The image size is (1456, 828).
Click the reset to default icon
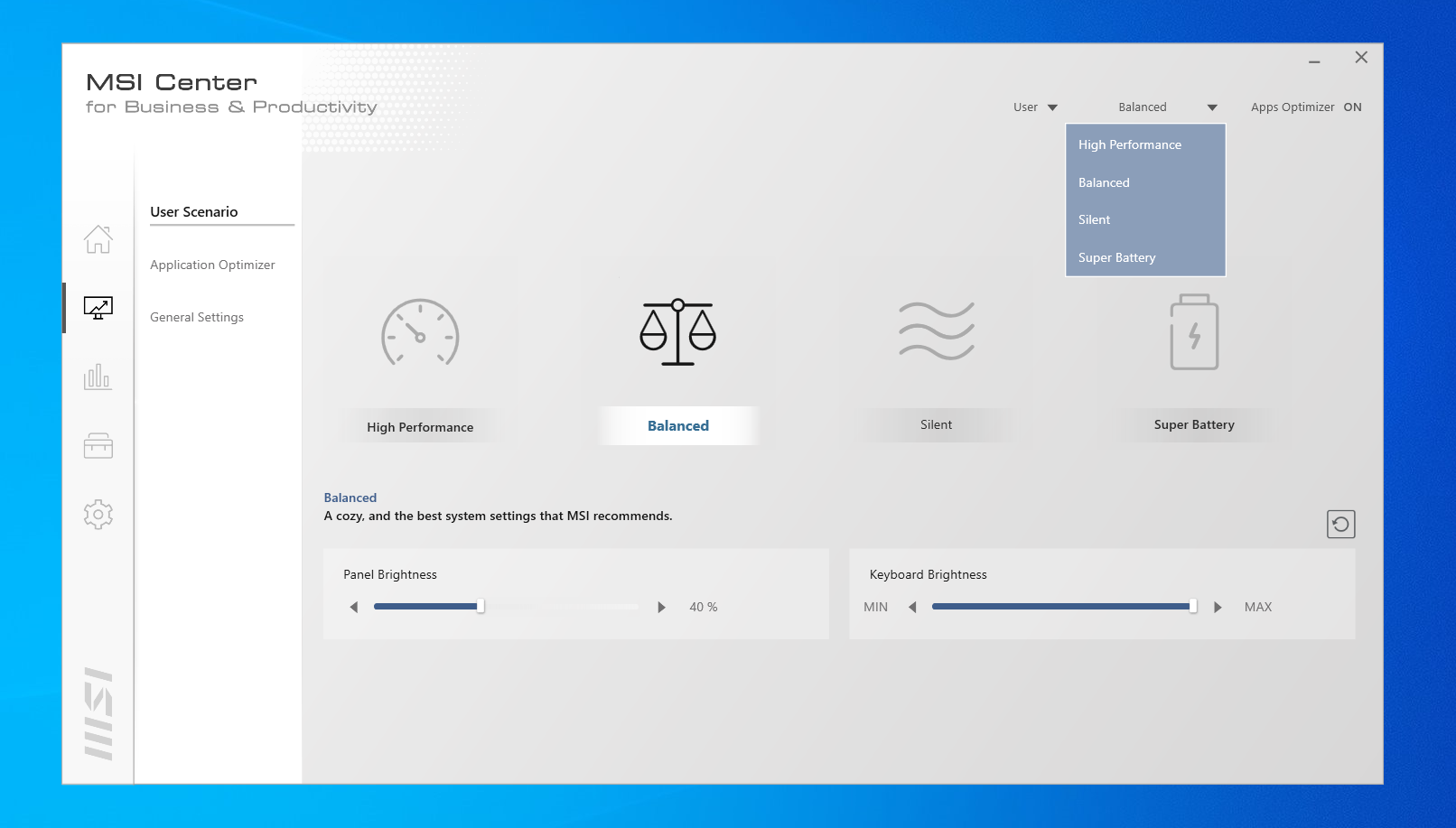tap(1341, 524)
